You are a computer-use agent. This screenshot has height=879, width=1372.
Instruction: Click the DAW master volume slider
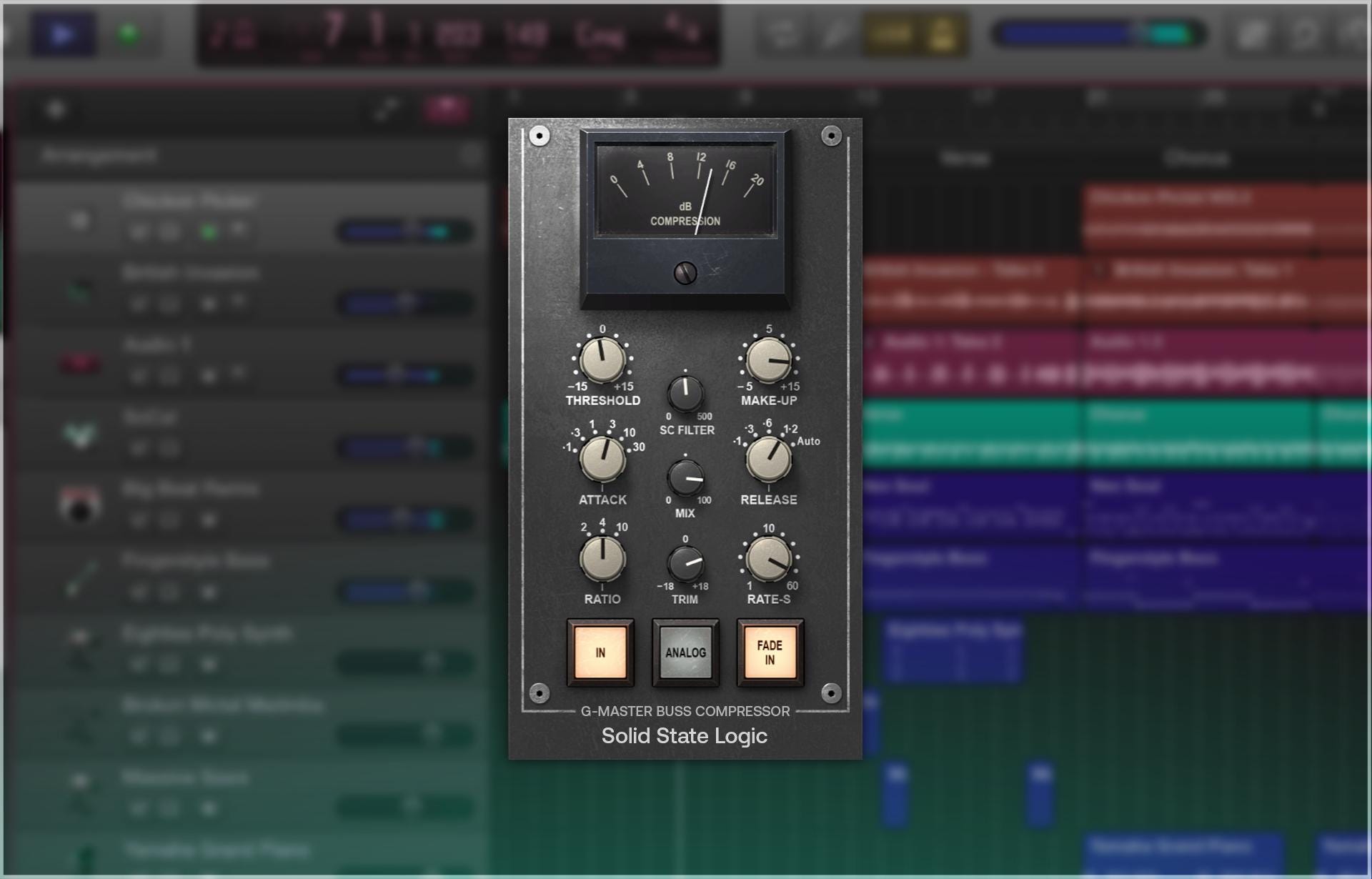pos(1098,34)
